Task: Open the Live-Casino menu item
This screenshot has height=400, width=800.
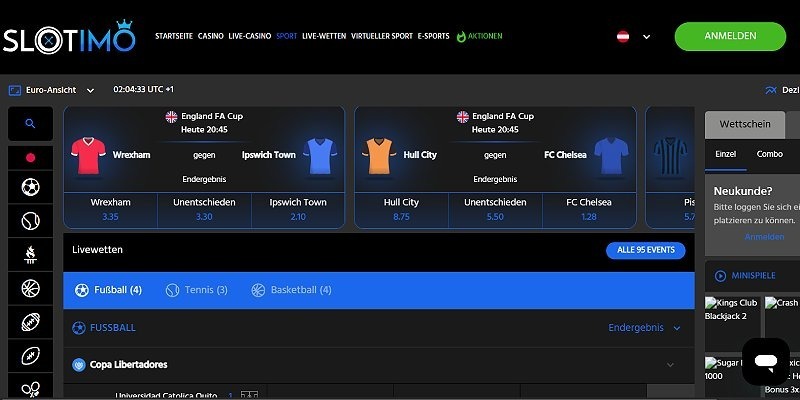Action: 249,36
